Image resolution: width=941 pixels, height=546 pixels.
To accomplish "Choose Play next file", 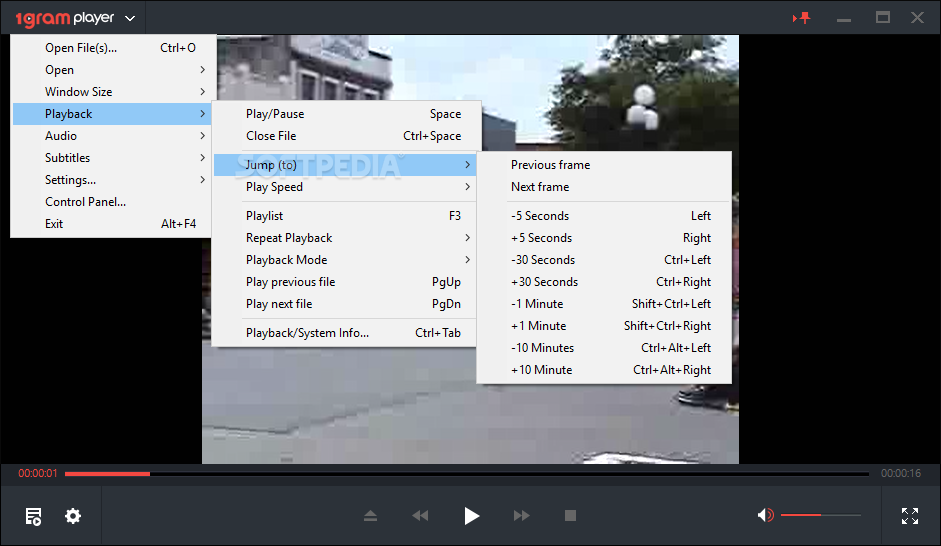I will point(345,304).
